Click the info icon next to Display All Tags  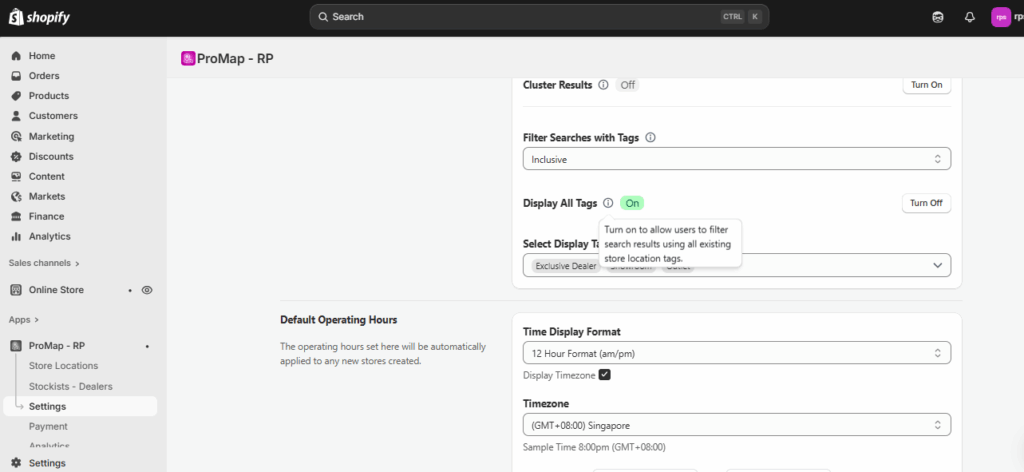(608, 203)
